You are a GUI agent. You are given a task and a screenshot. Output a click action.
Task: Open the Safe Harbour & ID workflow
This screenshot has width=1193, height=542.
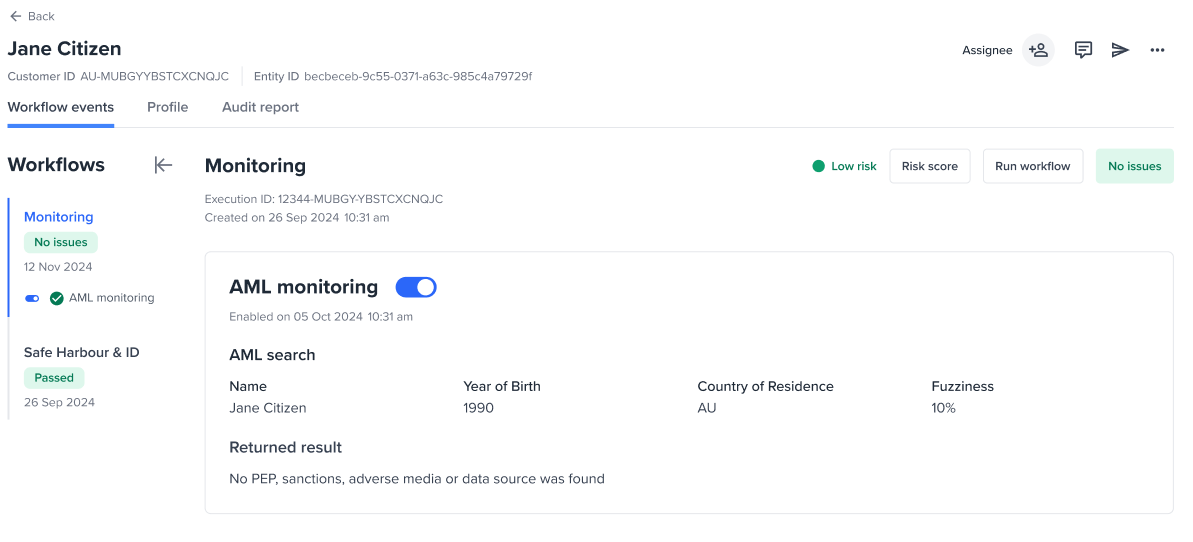[x=81, y=352]
